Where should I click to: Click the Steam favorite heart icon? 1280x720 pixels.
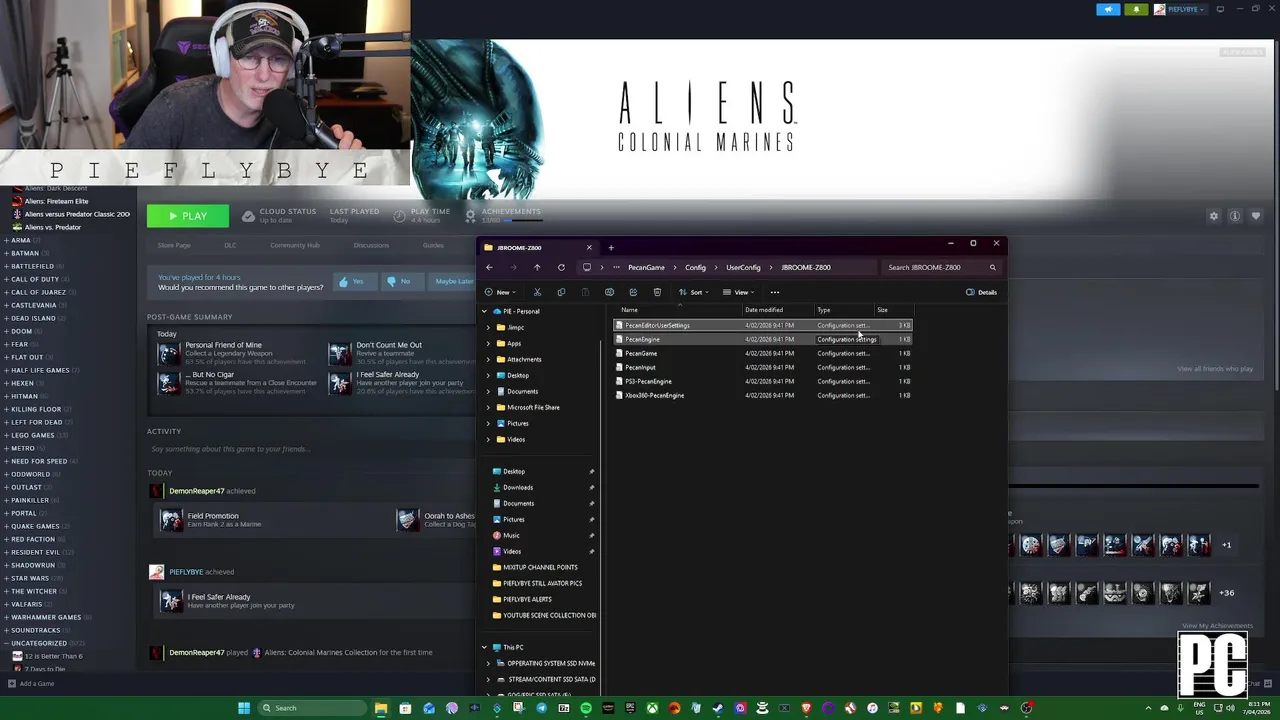(1256, 216)
